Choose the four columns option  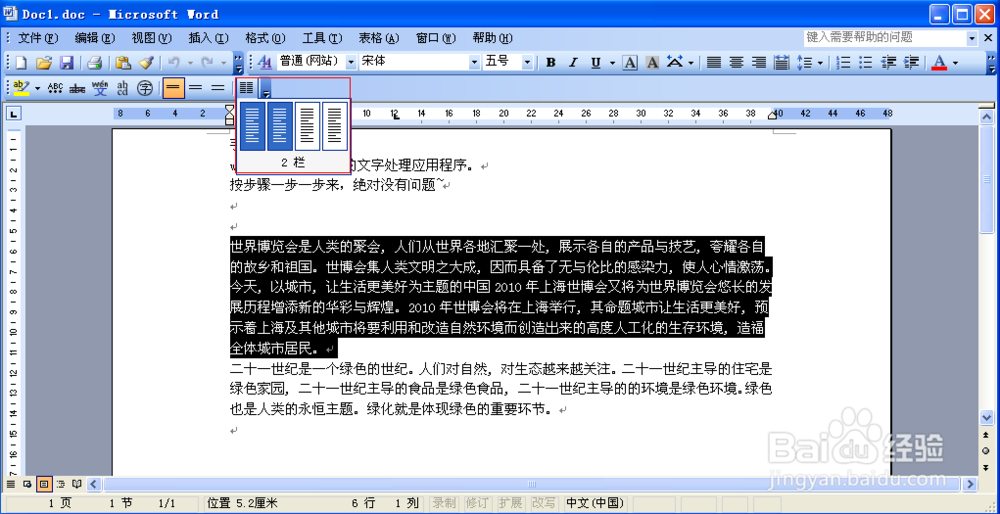(335, 126)
